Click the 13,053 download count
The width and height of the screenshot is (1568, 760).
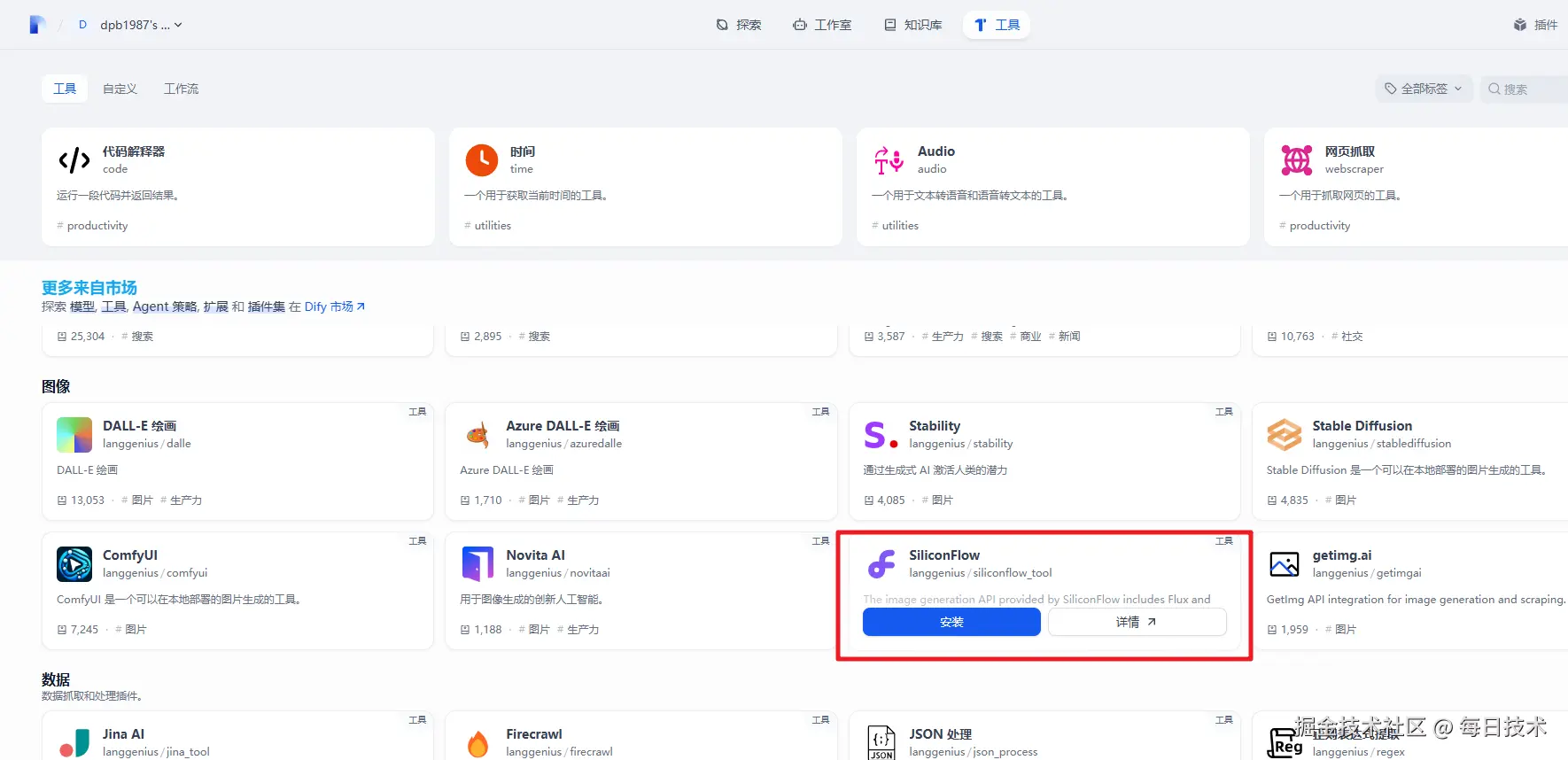[81, 500]
